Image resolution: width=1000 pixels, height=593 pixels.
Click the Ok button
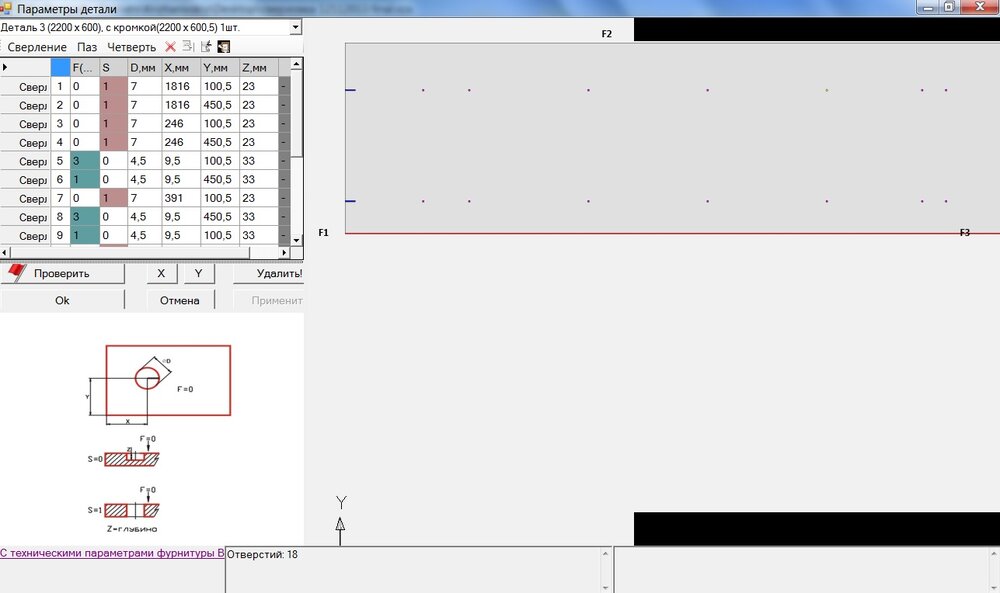(x=62, y=300)
